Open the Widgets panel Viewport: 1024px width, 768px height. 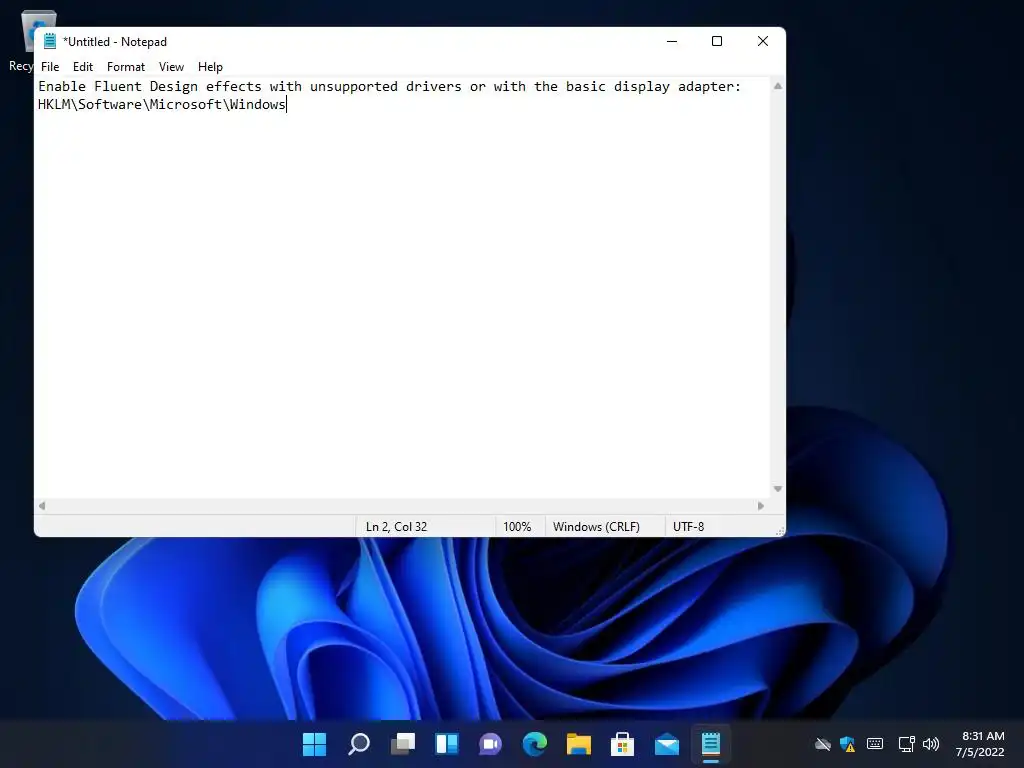tap(447, 744)
